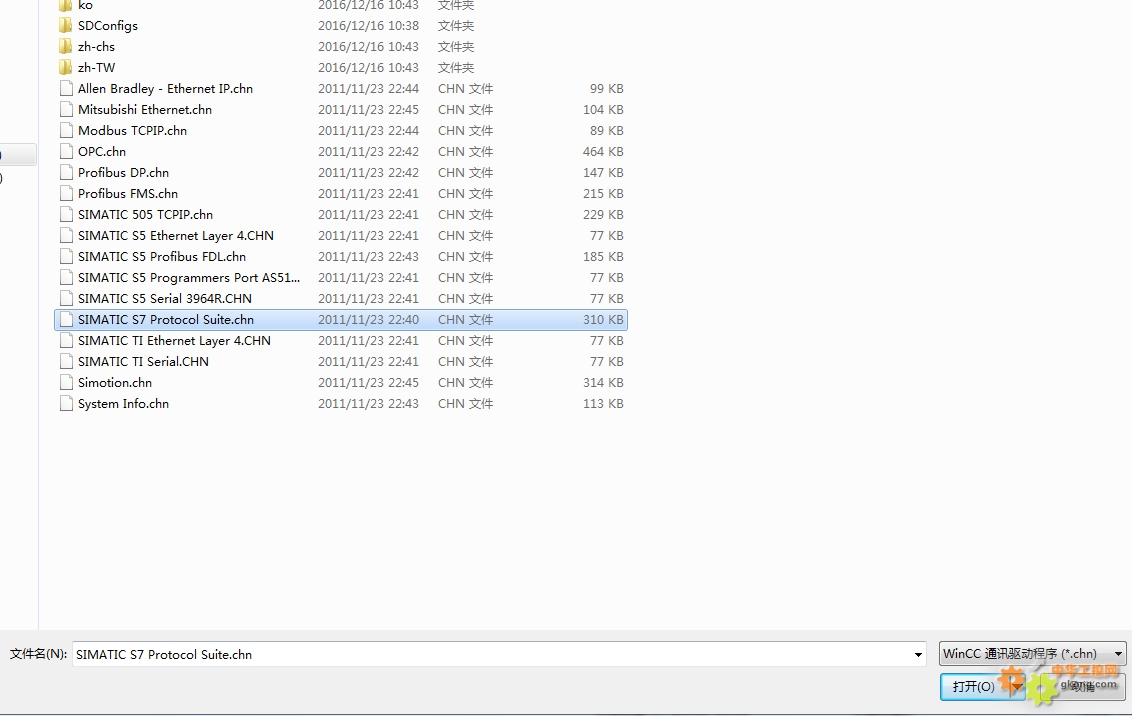Click CHN type cell of Profibus DP.chn
This screenshot has width=1132, height=716.
pyautogui.click(x=465, y=173)
